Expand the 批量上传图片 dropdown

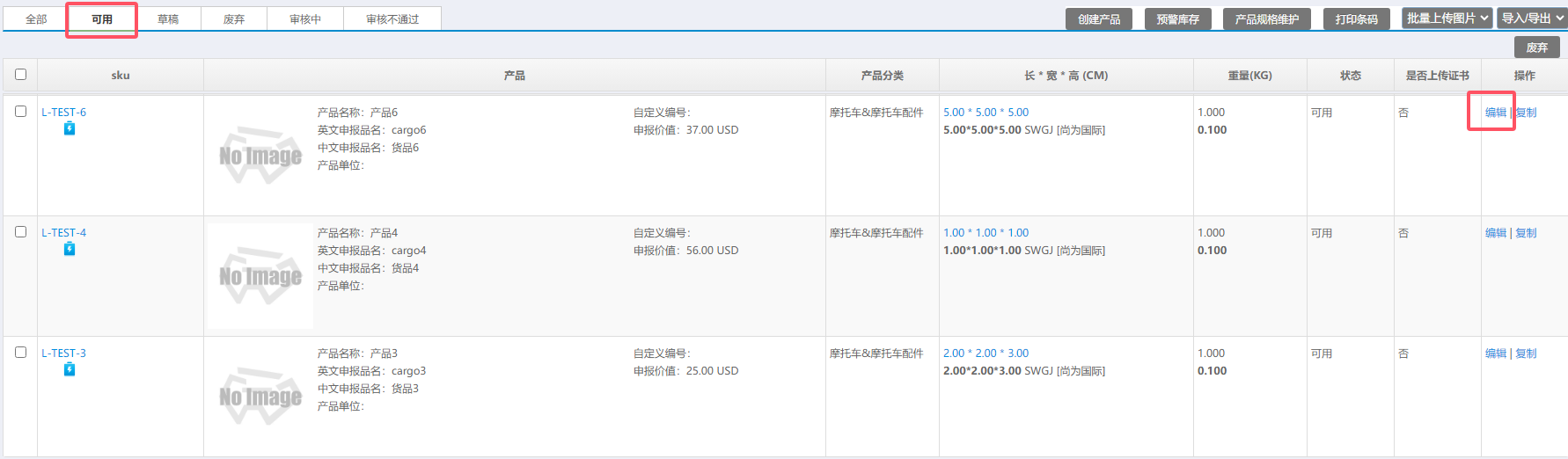(x=1447, y=18)
